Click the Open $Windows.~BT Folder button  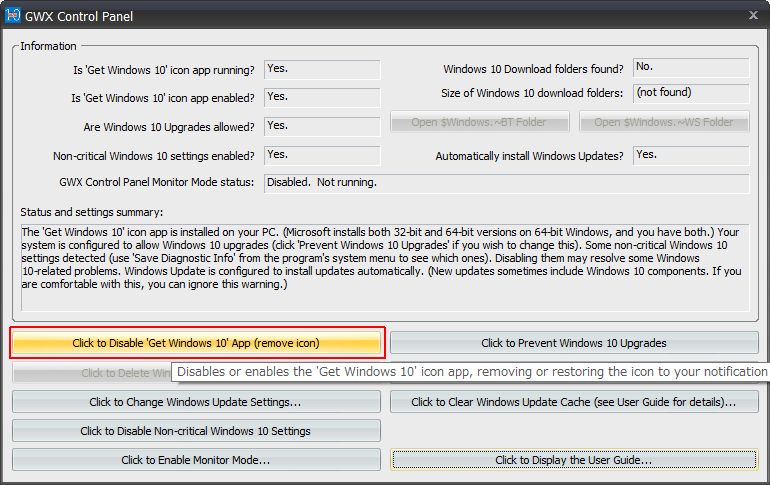(480, 122)
